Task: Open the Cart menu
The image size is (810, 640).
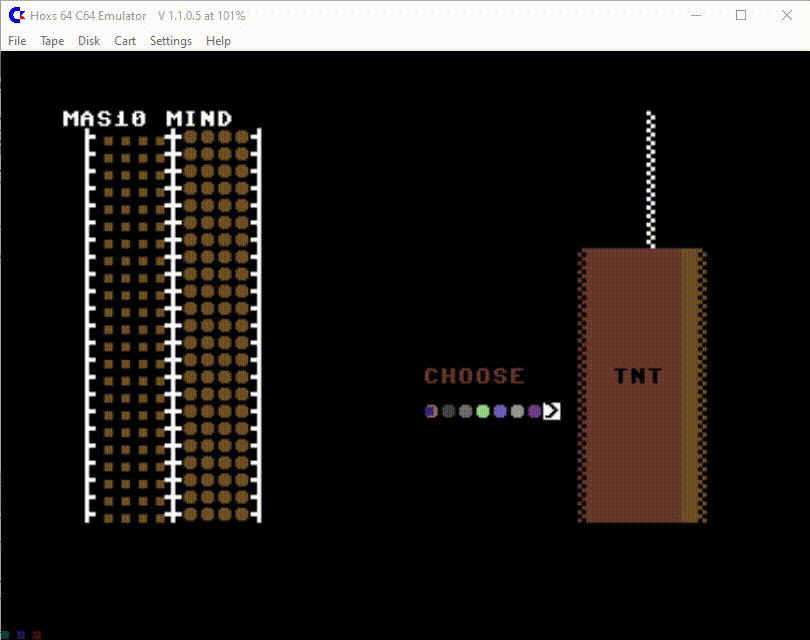Action: (x=125, y=41)
